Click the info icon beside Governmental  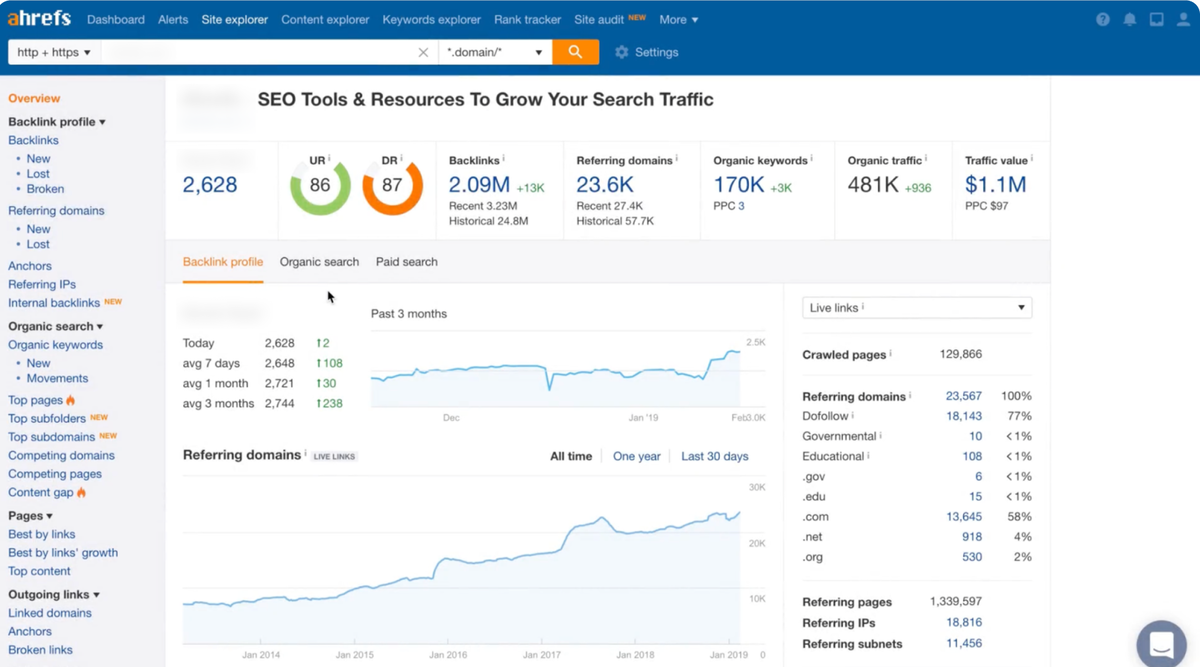(880, 435)
